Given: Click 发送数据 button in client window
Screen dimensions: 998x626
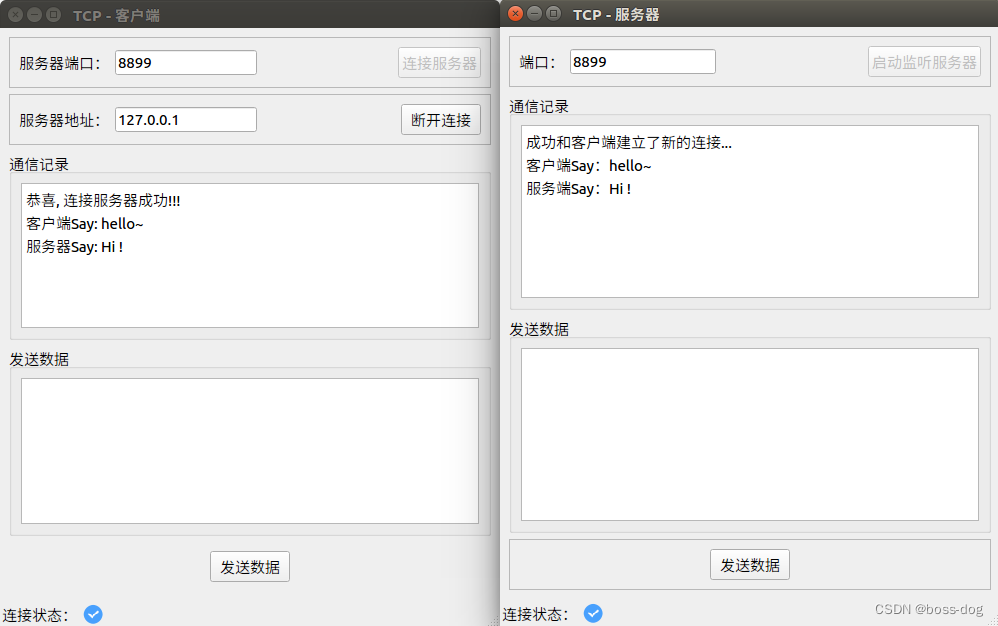Looking at the screenshot, I should coord(250,567).
